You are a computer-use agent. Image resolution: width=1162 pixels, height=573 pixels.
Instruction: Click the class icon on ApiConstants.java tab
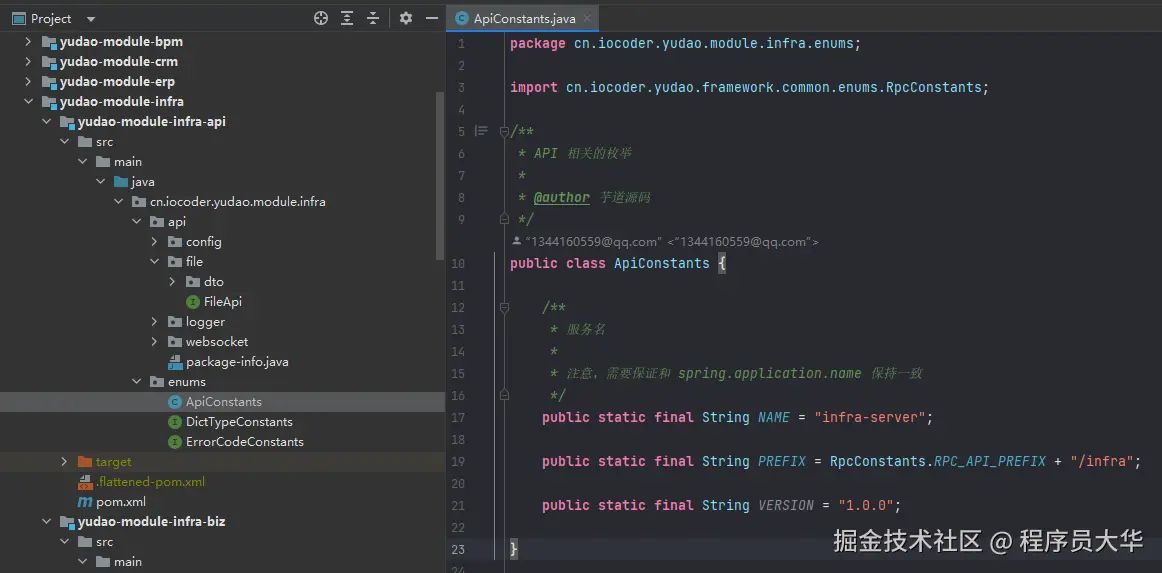pyautogui.click(x=462, y=19)
